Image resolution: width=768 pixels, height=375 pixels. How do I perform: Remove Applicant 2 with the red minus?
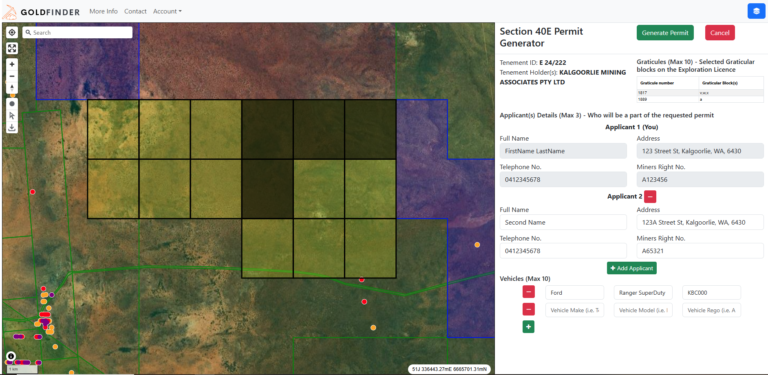coord(650,196)
